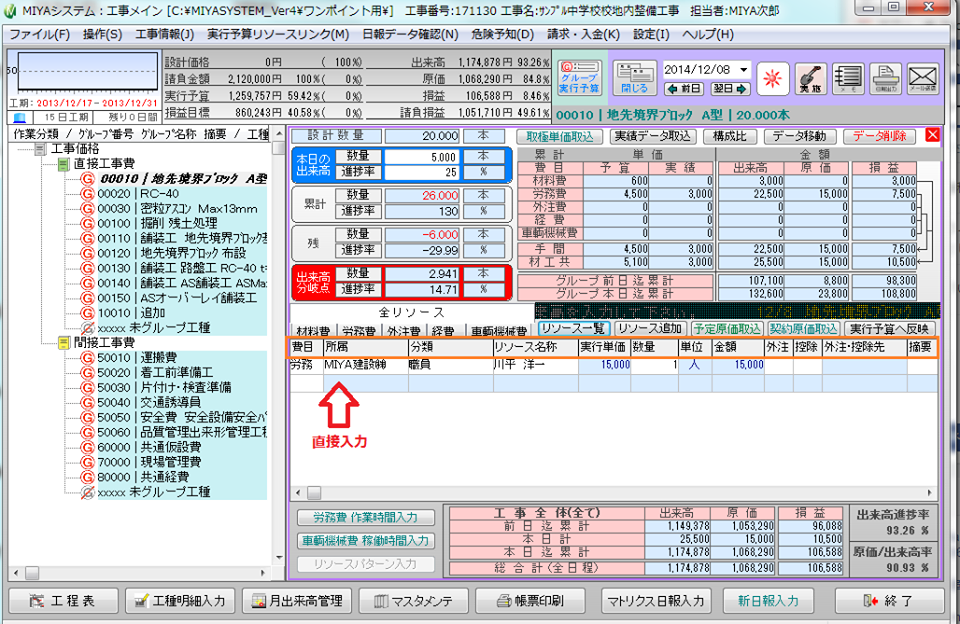Click the リソース追加 button
This screenshot has height=624, width=960.
click(x=650, y=329)
